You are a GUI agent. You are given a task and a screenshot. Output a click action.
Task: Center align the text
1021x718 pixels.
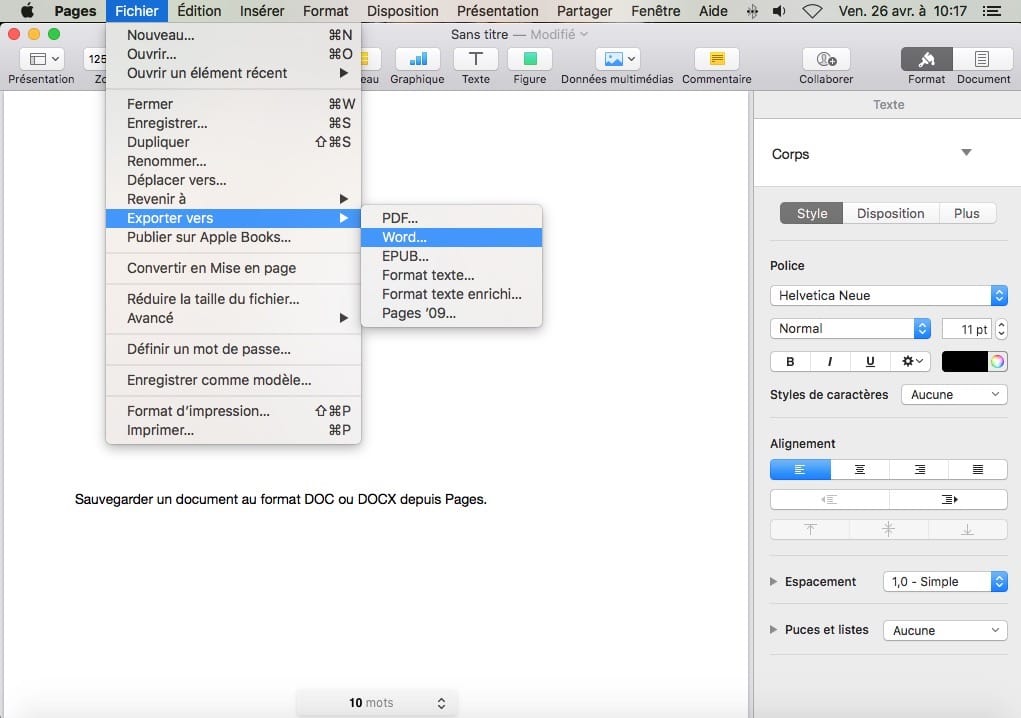pos(860,469)
